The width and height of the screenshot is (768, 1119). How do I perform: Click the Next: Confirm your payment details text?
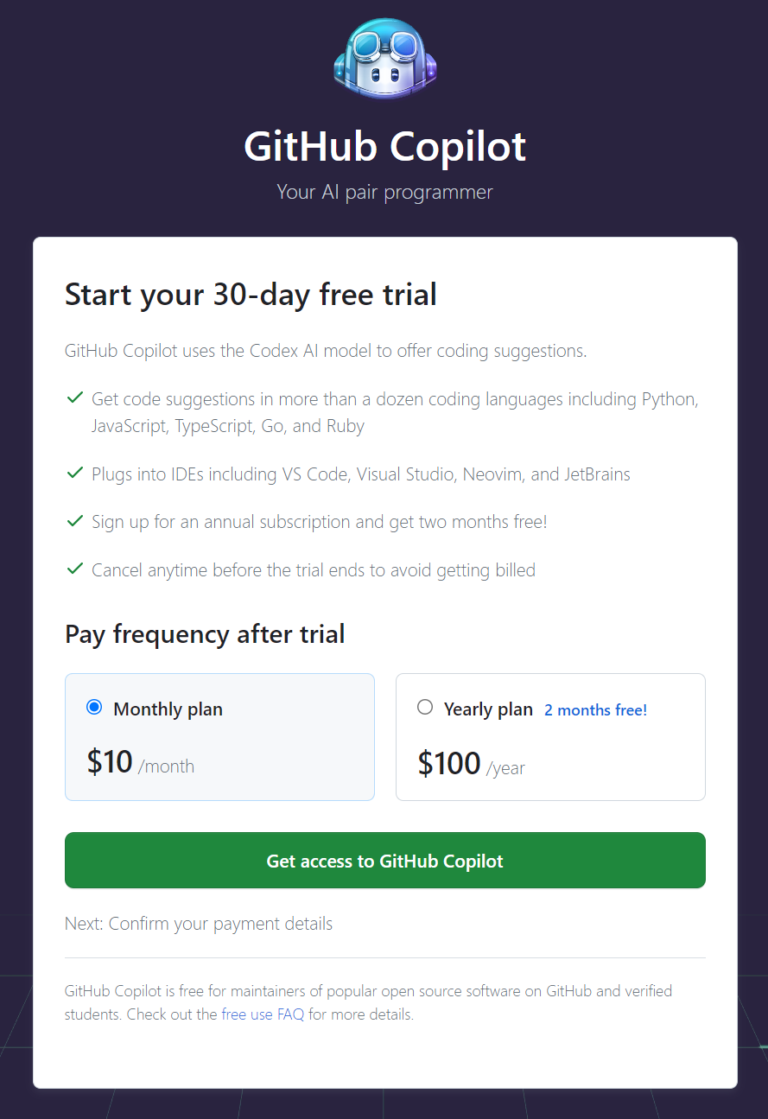198,923
